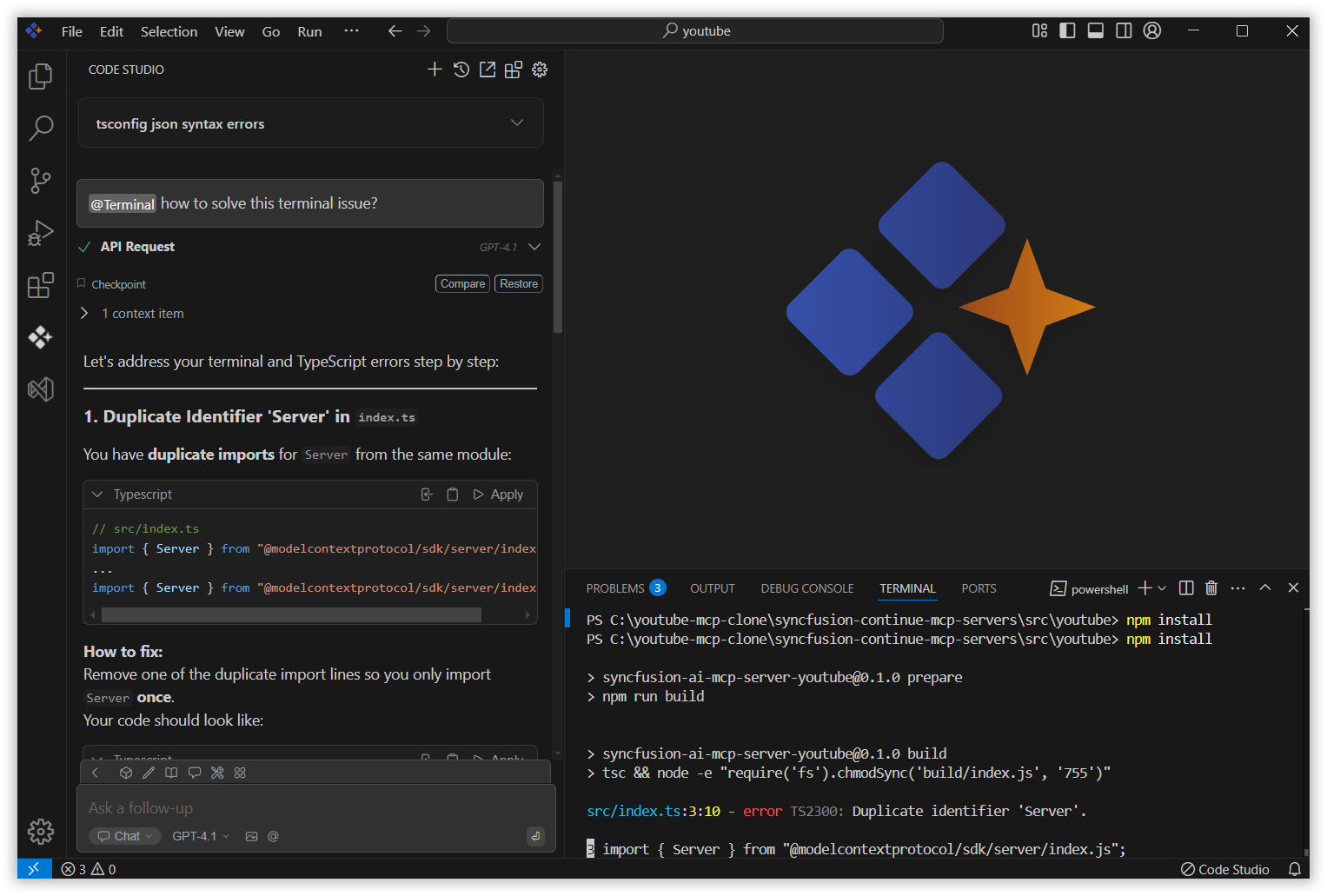This screenshot has width=1327, height=896.
Task: Open the Accounts icon in title bar
Action: coord(1152,30)
